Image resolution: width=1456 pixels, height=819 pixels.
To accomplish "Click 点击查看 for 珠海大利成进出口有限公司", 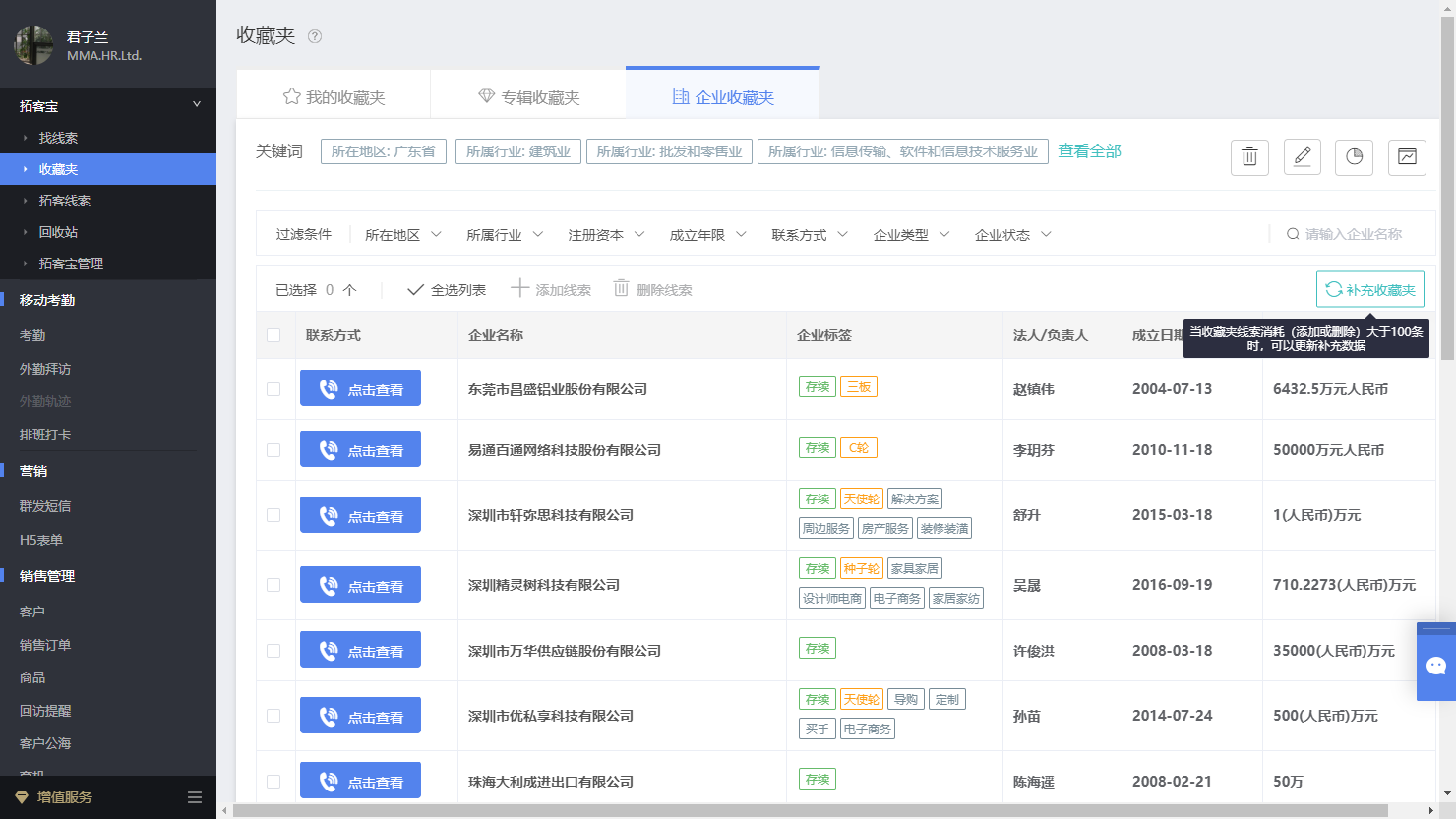I will point(360,781).
